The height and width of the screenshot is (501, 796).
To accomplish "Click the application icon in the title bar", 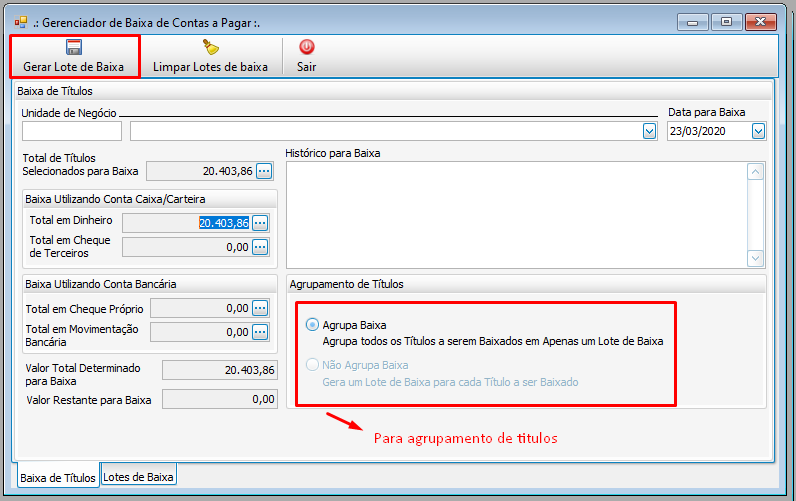I will (x=21, y=22).
